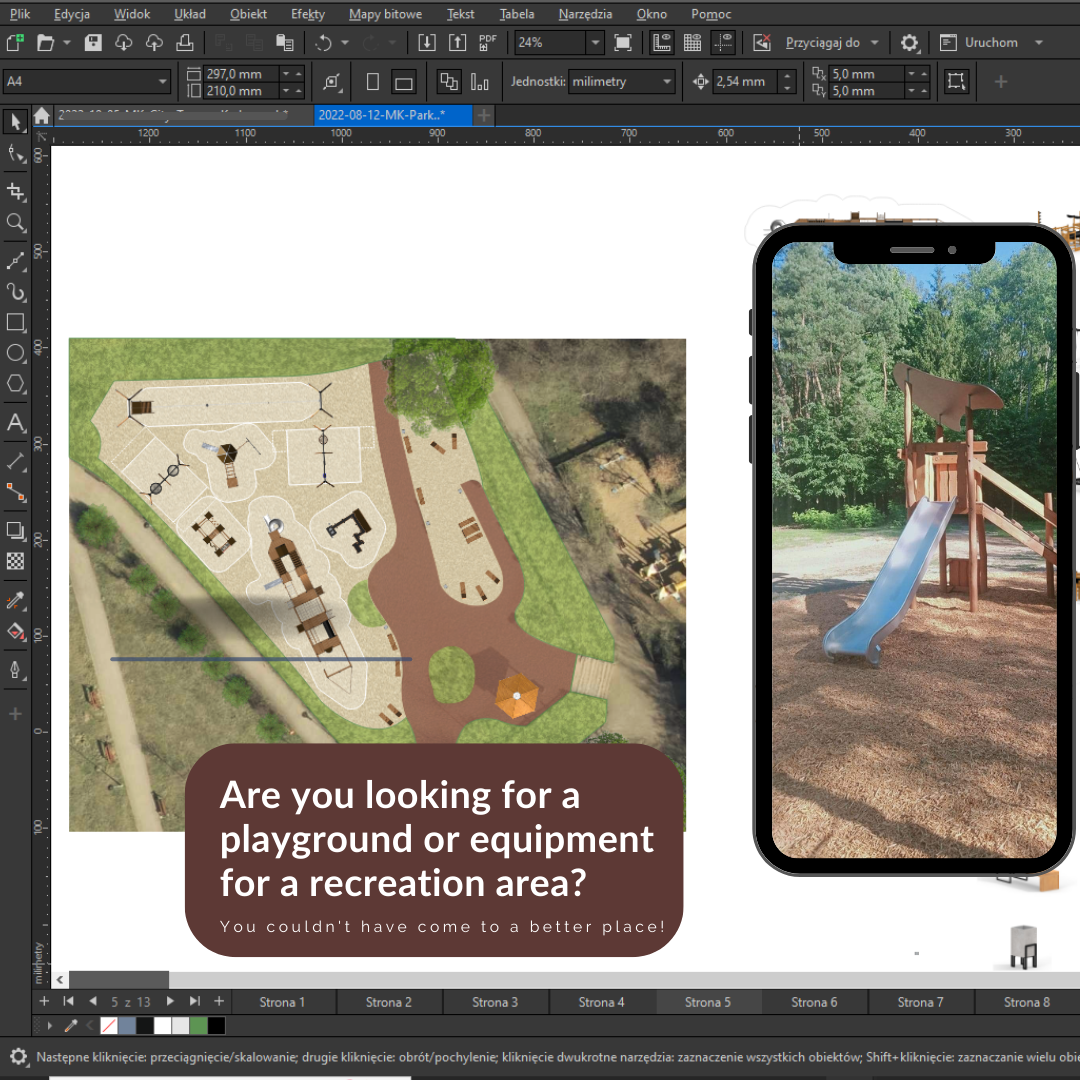Expand the A4 page size dropdown
This screenshot has height=1080, width=1080.
[163, 81]
